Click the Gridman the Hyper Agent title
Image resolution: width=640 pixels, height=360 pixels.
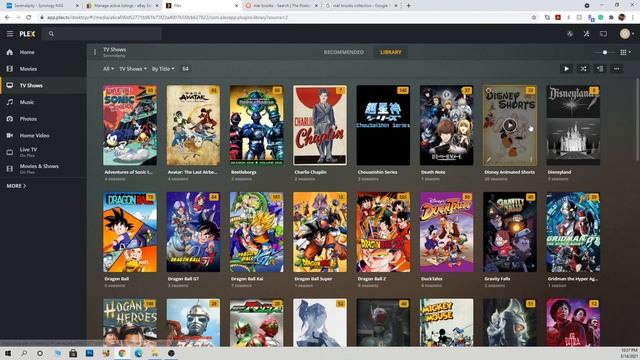coord(572,279)
